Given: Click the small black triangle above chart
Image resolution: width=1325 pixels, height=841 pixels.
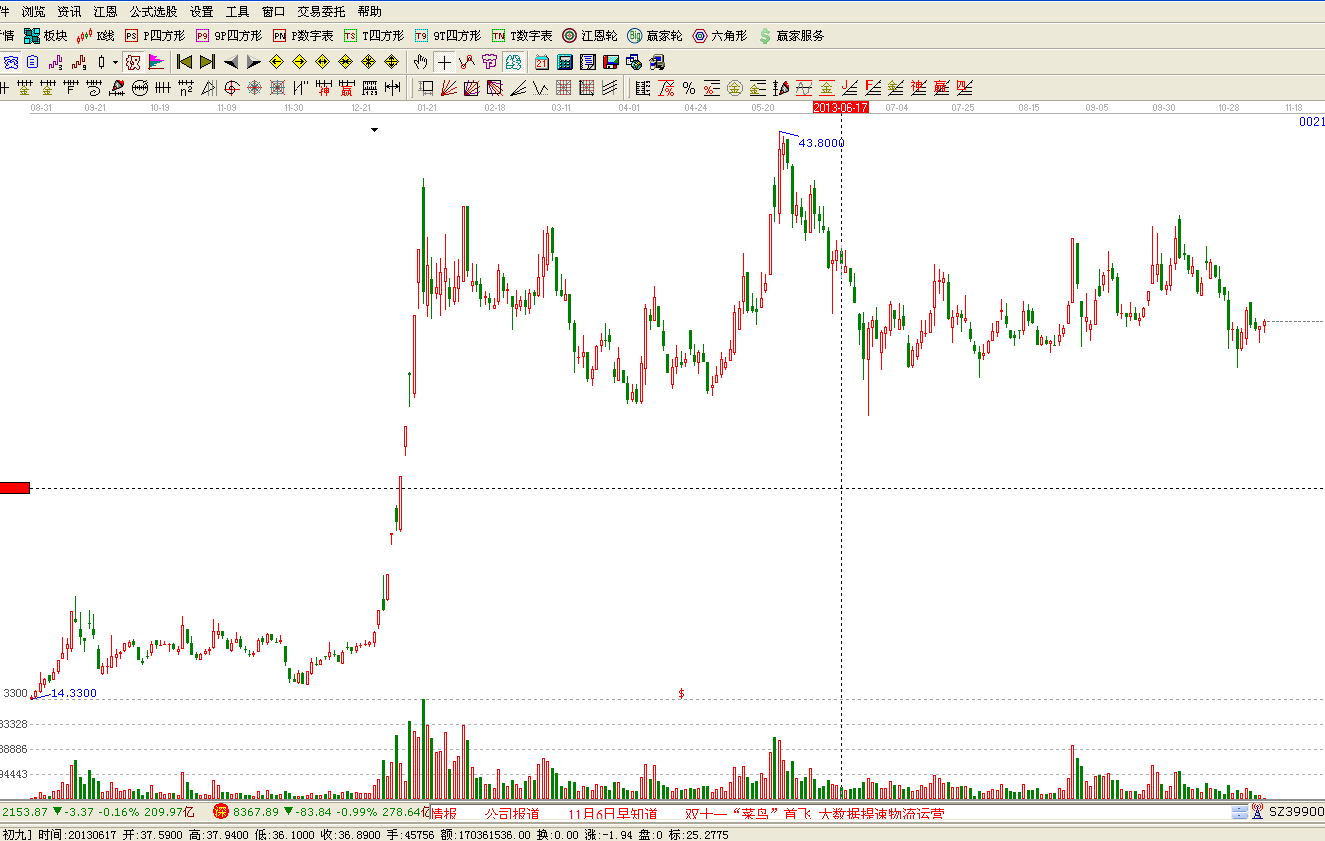Looking at the screenshot, I should [x=375, y=129].
